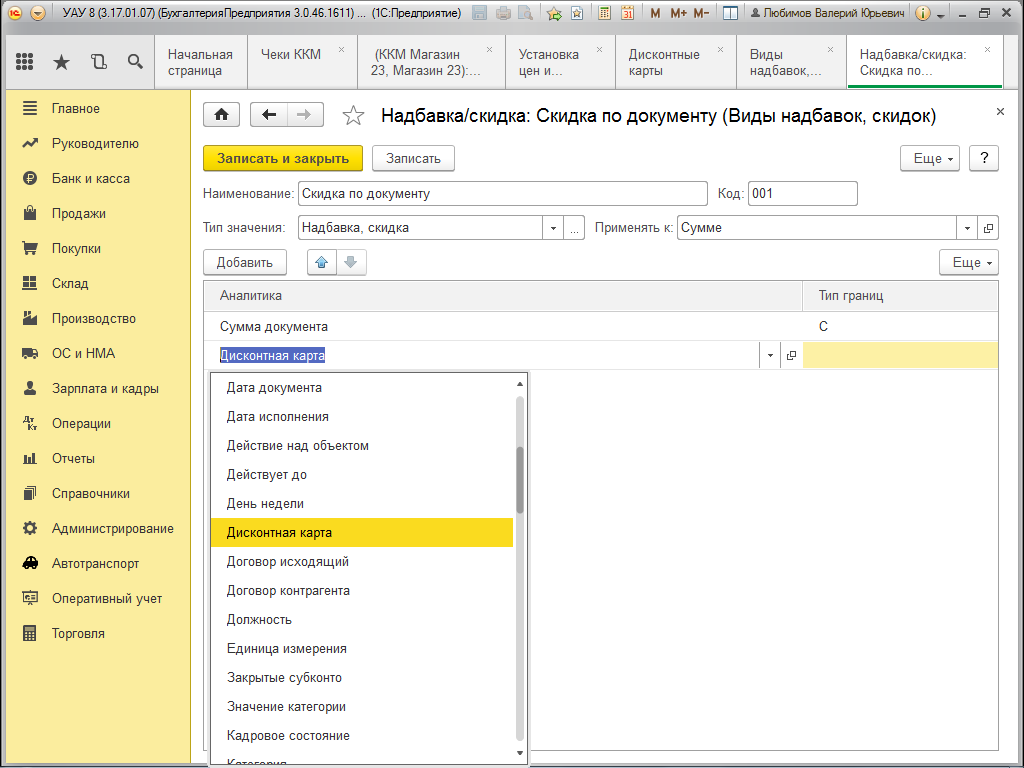Click the dropdown list scrollbar thumb
This screenshot has width=1024, height=768.
(x=520, y=480)
